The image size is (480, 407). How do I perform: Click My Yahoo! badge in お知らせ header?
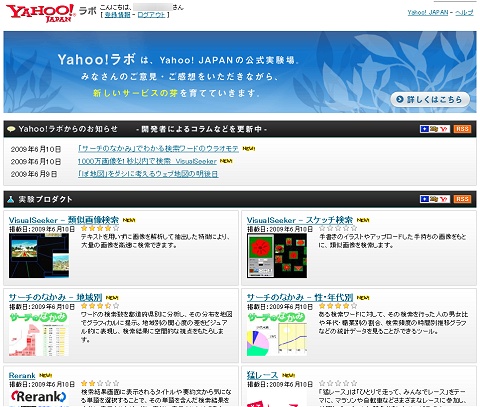435,129
